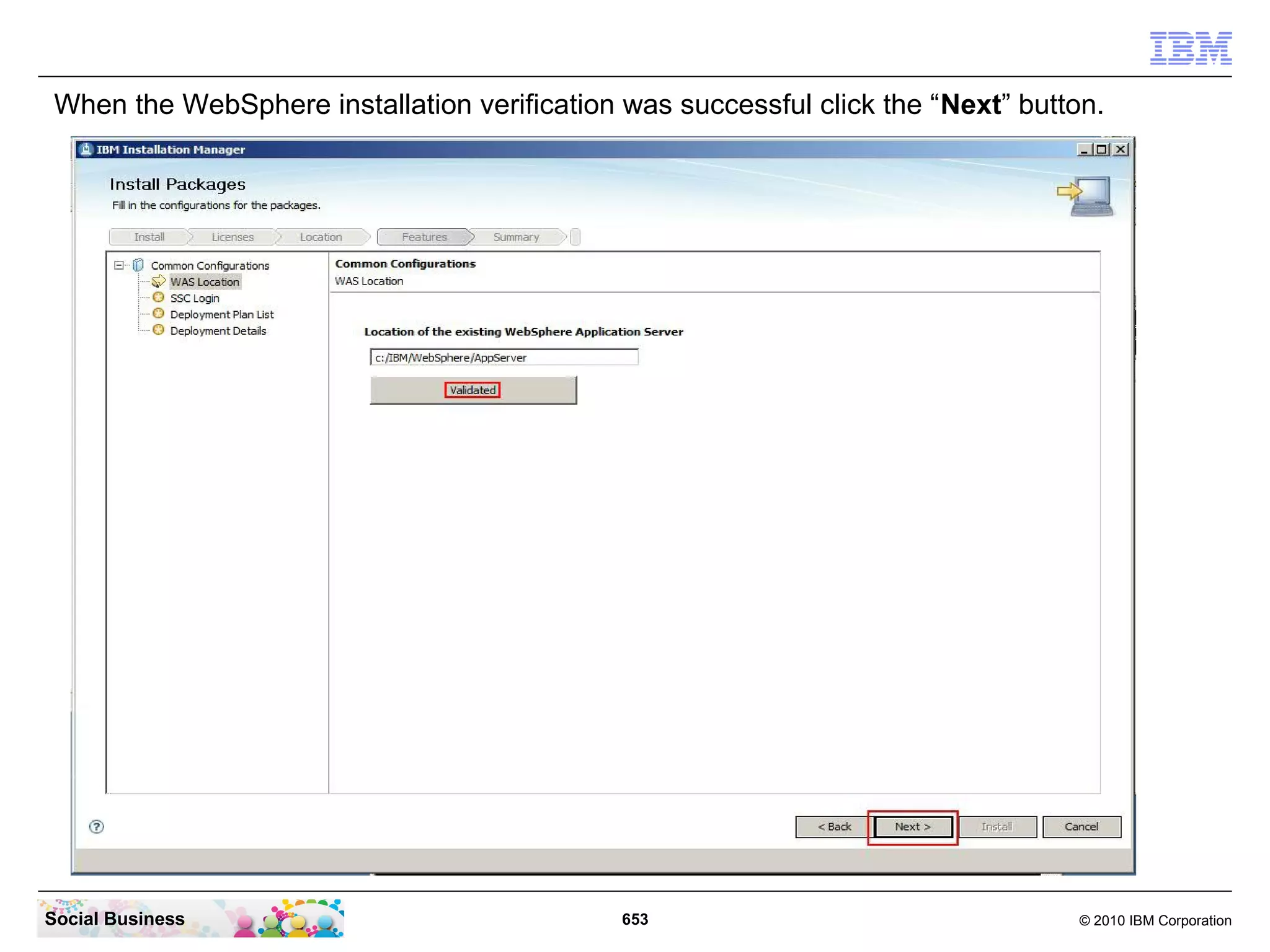The height and width of the screenshot is (952, 1270).
Task: Click the Common Configurations folder icon
Action: click(138, 265)
